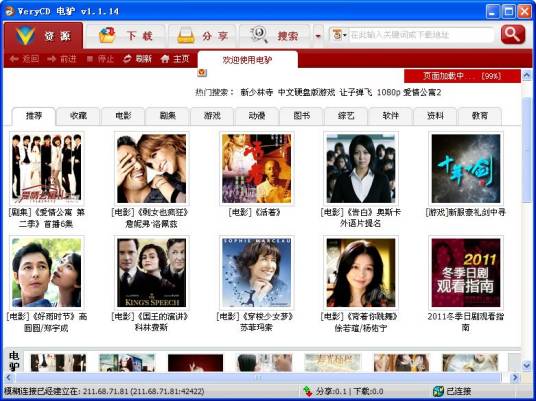536x401 pixels.
Task: Select the 软件 category tab
Action: [x=390, y=116]
